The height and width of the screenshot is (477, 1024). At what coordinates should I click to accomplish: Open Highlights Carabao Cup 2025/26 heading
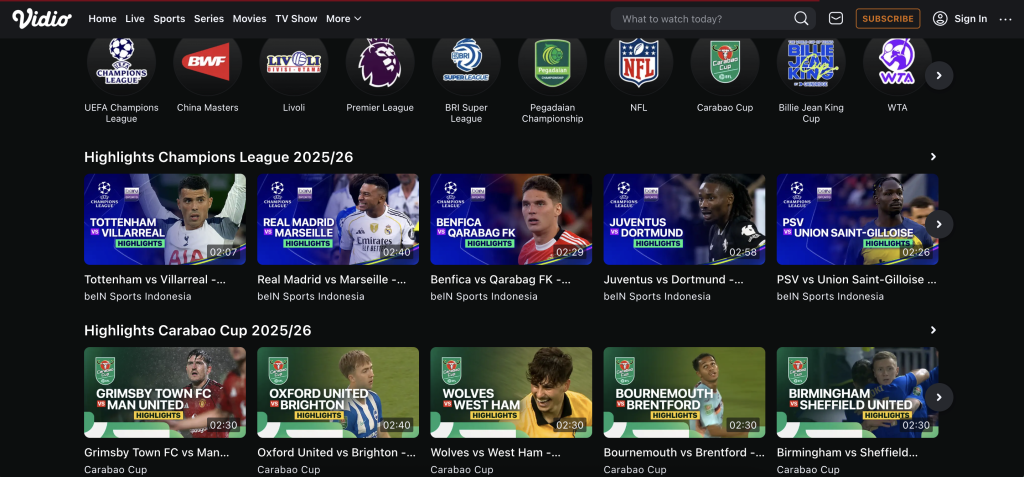198,331
